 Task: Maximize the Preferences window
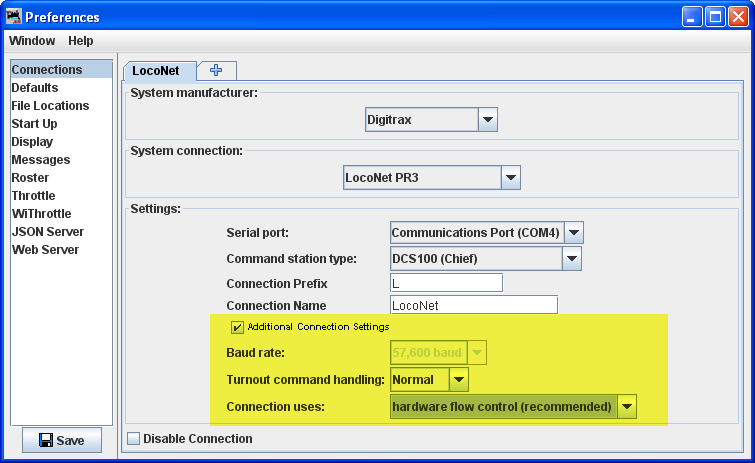click(716, 17)
